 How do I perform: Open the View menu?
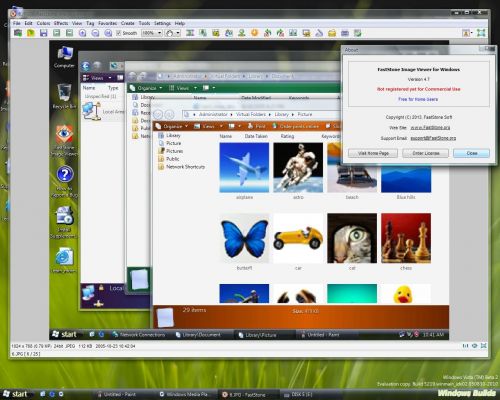77,23
